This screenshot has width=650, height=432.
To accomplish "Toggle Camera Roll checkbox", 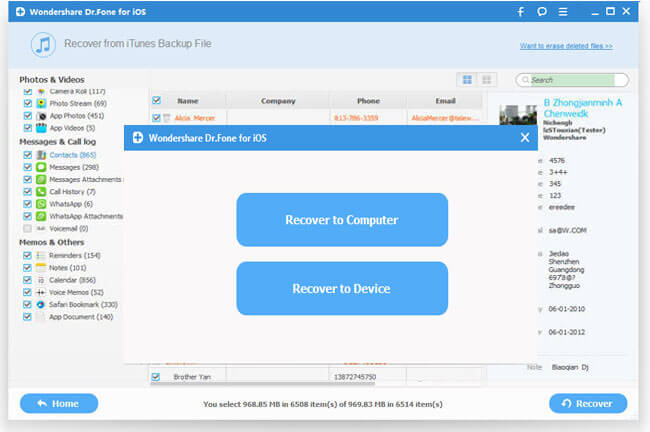I will pyautogui.click(x=28, y=91).
